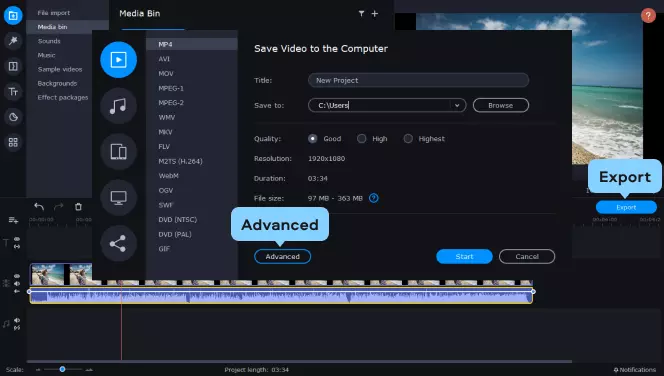Select the audio waveform clip on timeline

(281, 295)
